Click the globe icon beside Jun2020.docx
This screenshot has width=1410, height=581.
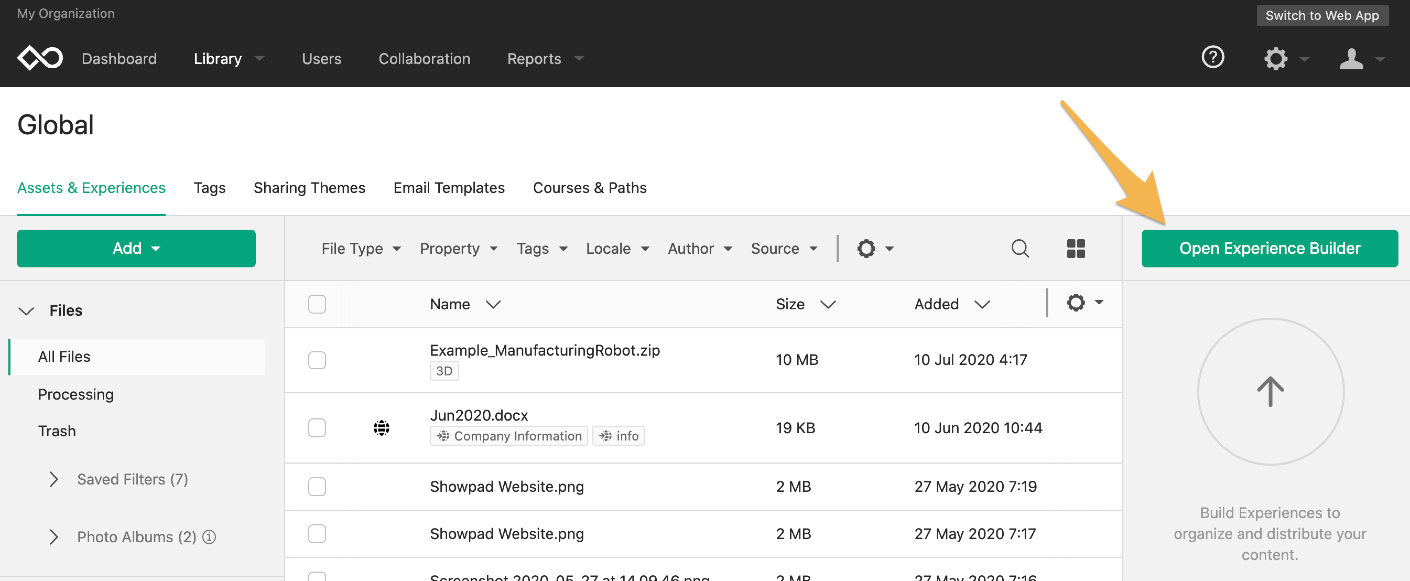[x=381, y=428]
